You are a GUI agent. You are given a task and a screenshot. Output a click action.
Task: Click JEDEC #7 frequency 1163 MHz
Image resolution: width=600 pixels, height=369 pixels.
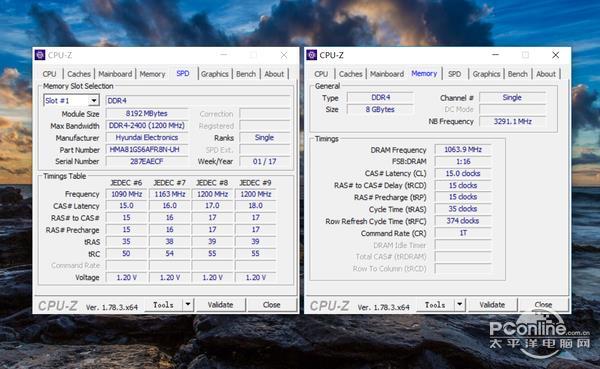click(x=170, y=194)
